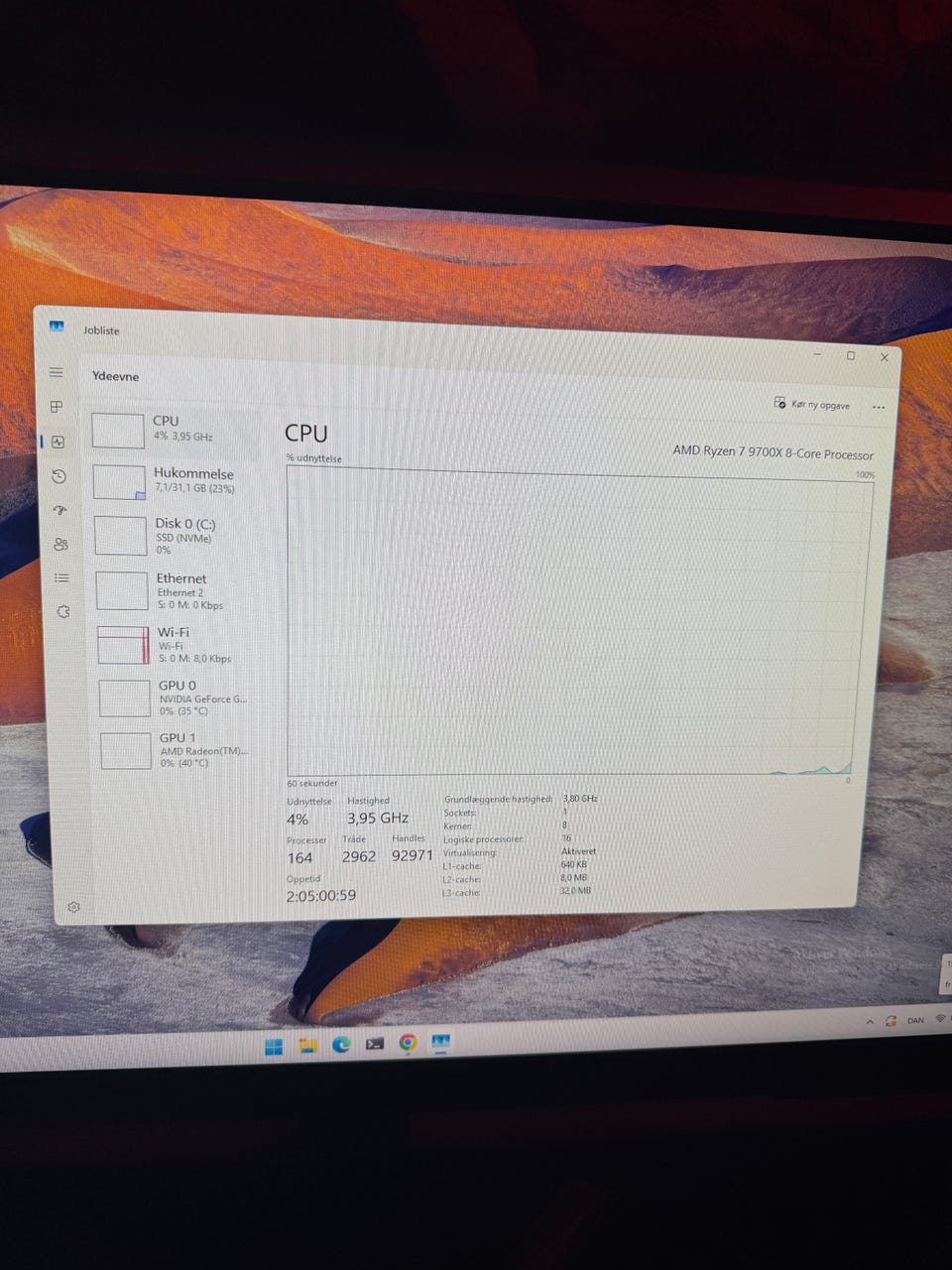Maximize the Jobliste window
The height and width of the screenshot is (1270, 952).
coord(851,355)
